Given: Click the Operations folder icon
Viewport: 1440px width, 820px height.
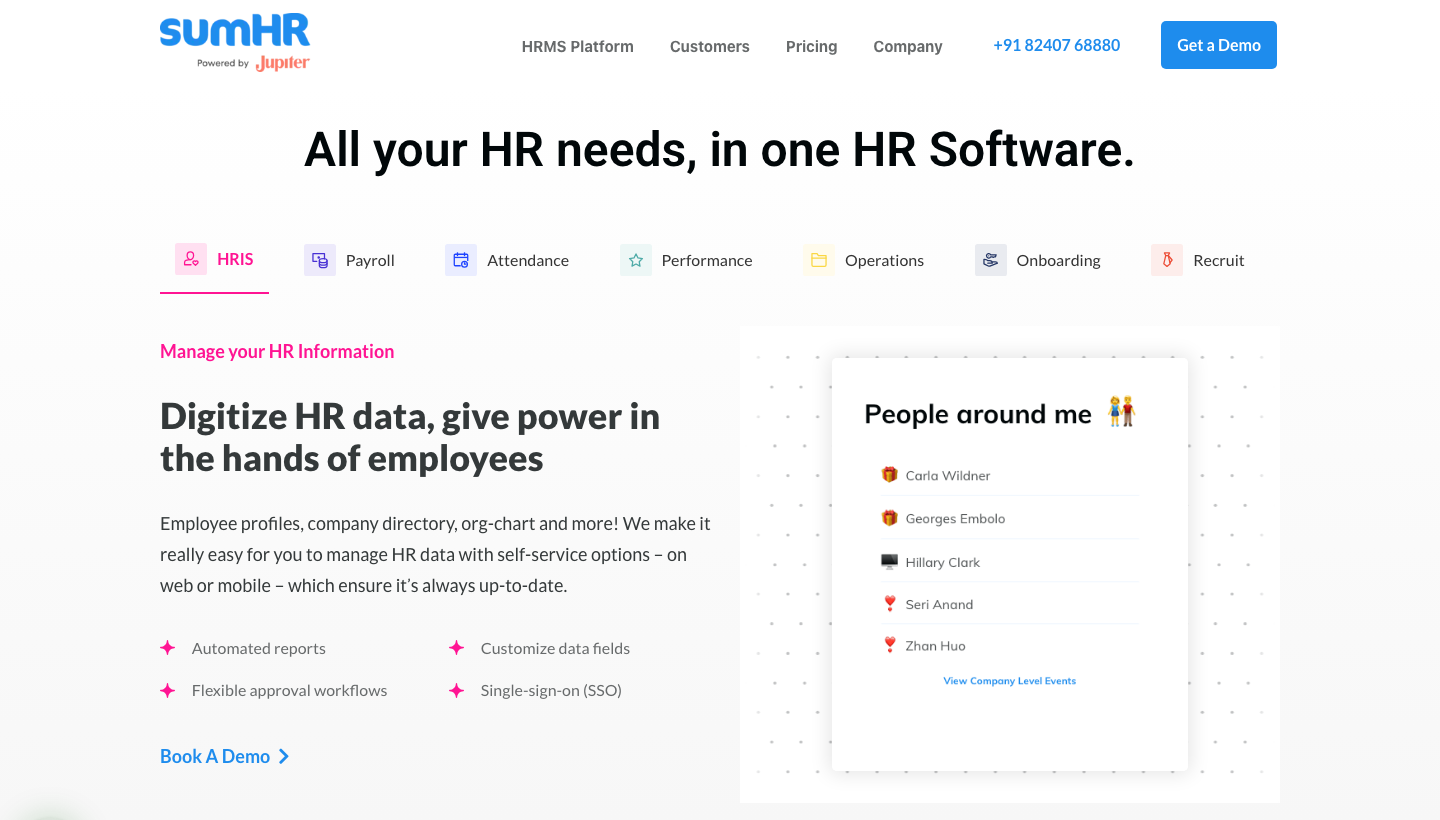Looking at the screenshot, I should pyautogui.click(x=819, y=260).
